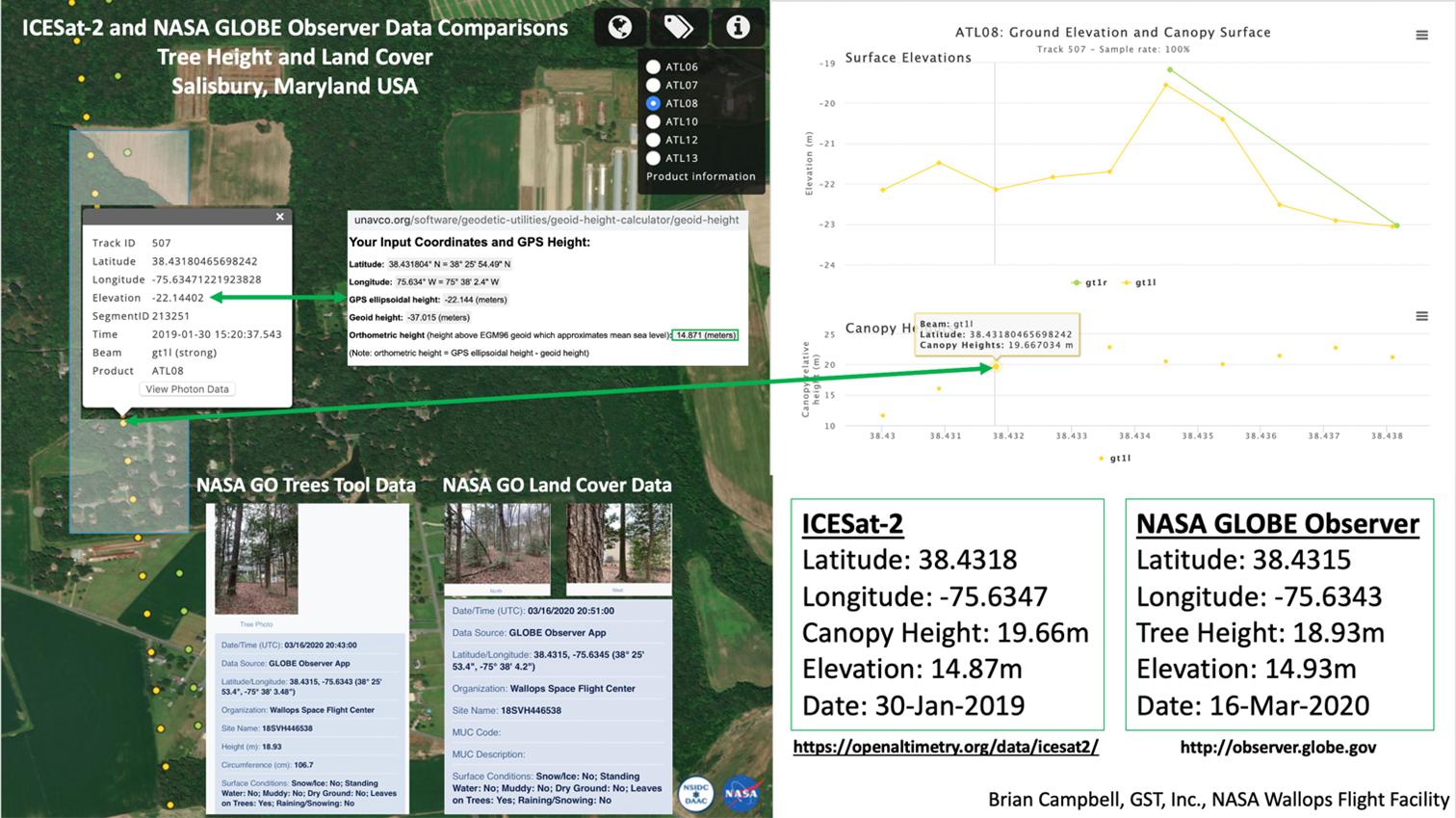This screenshot has height=818, width=1456.
Task: Open the Canopy Height chart menu
Action: coord(1421,316)
